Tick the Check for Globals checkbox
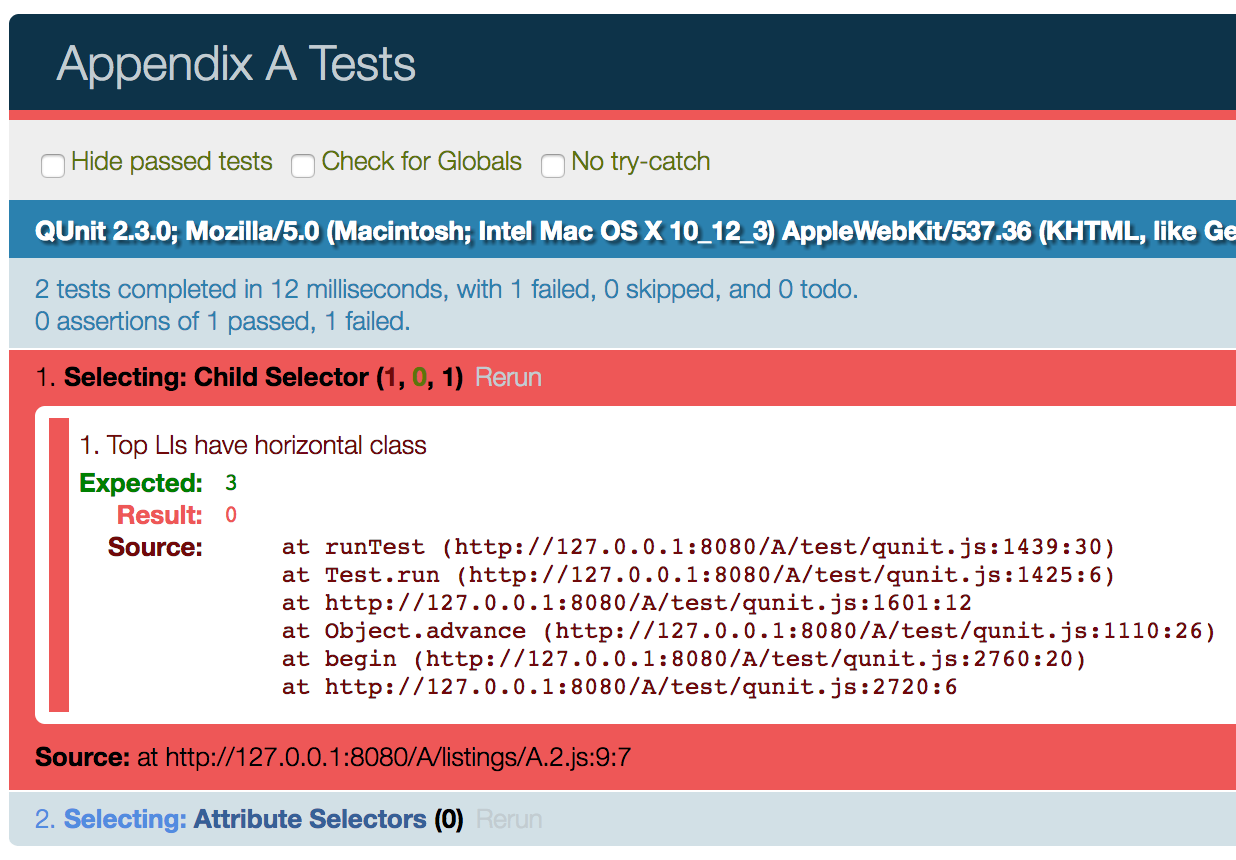1236x860 pixels. 303,165
